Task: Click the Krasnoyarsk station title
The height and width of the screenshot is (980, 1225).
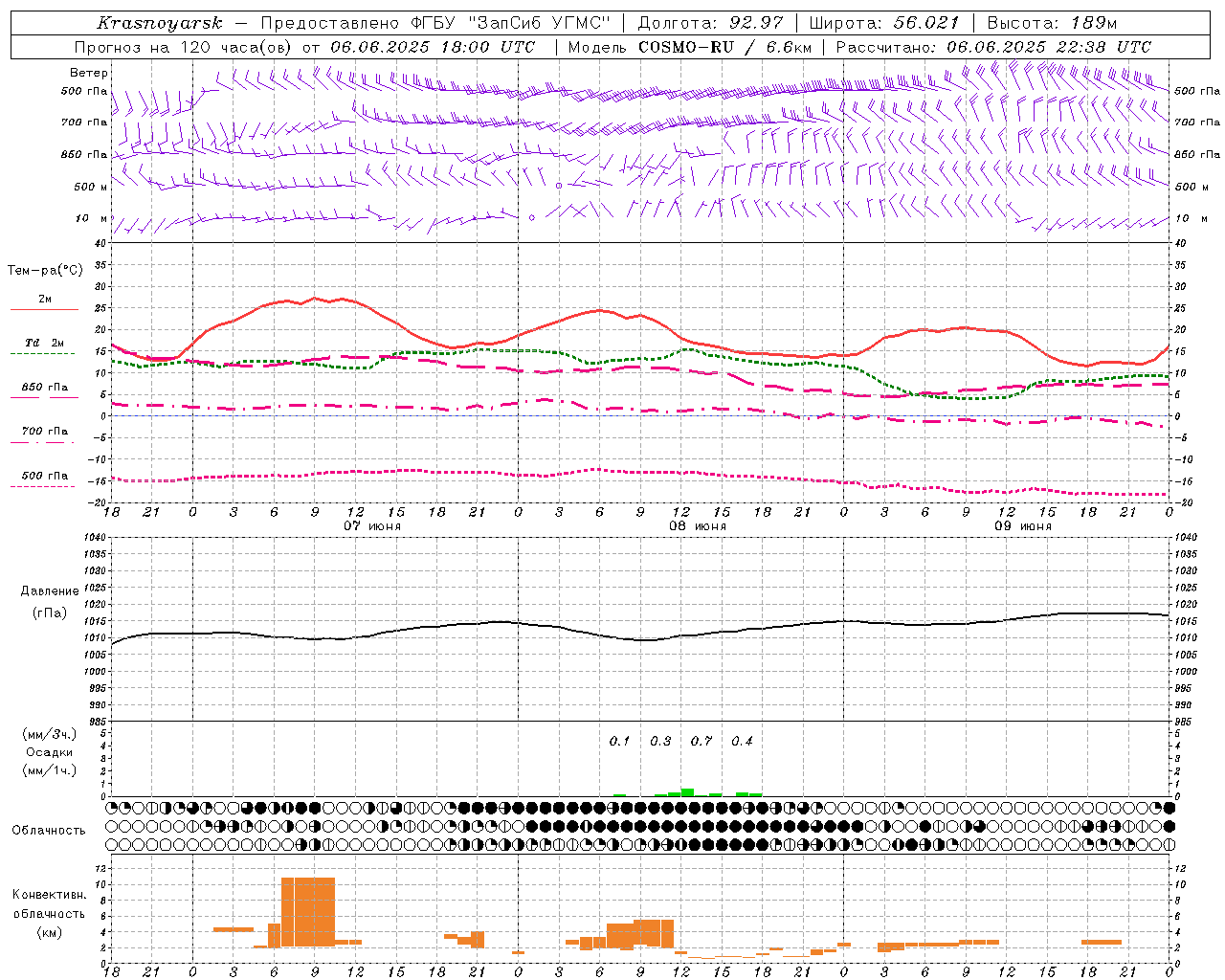Action: click(160, 23)
